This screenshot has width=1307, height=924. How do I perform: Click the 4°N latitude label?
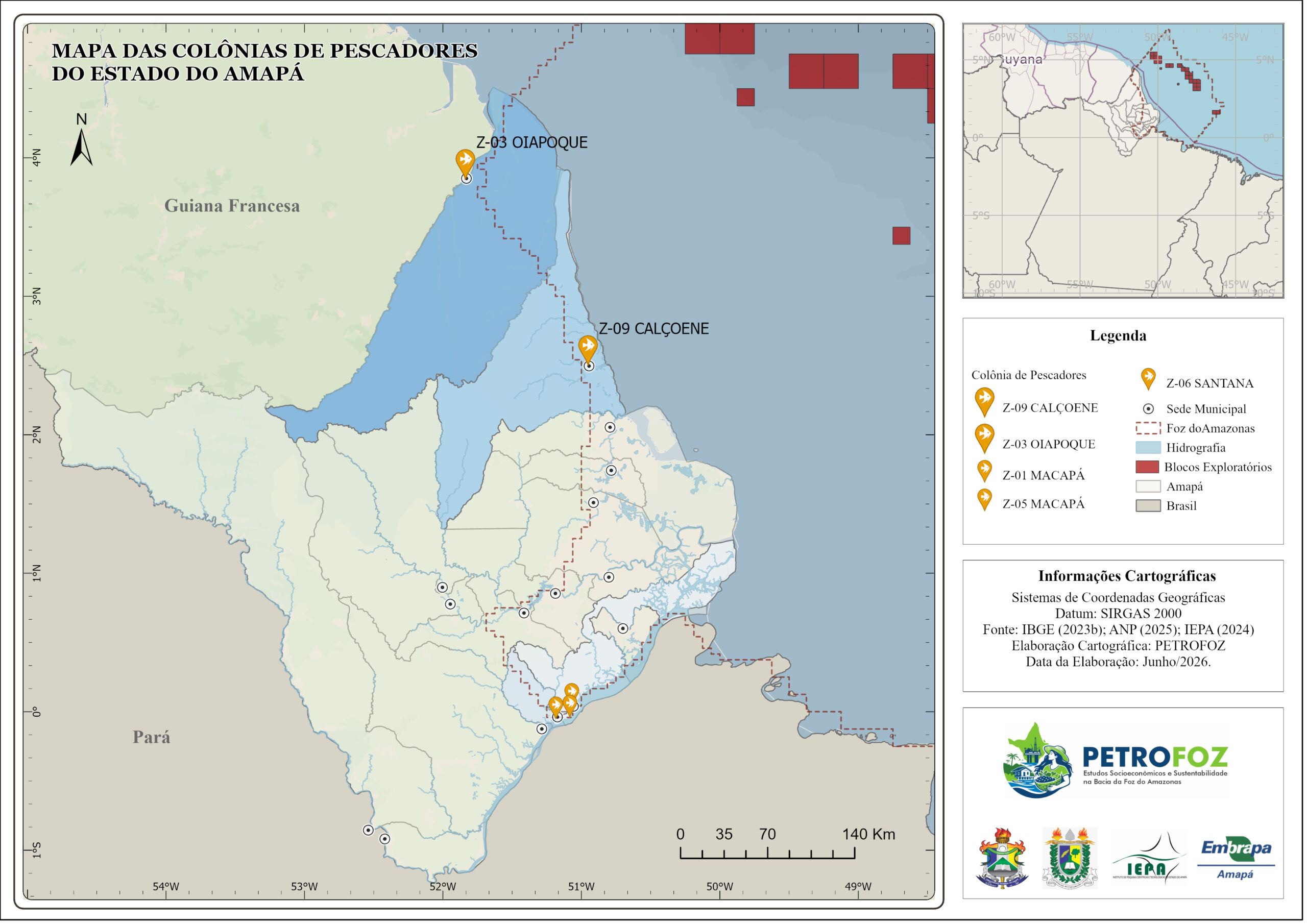pyautogui.click(x=37, y=158)
